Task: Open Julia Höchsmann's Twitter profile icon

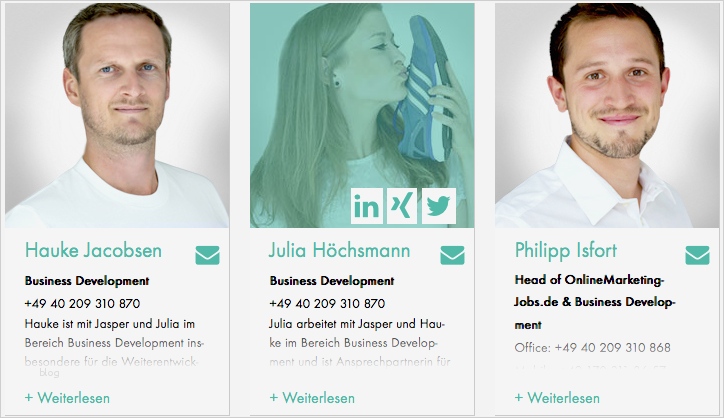Action: coord(438,206)
